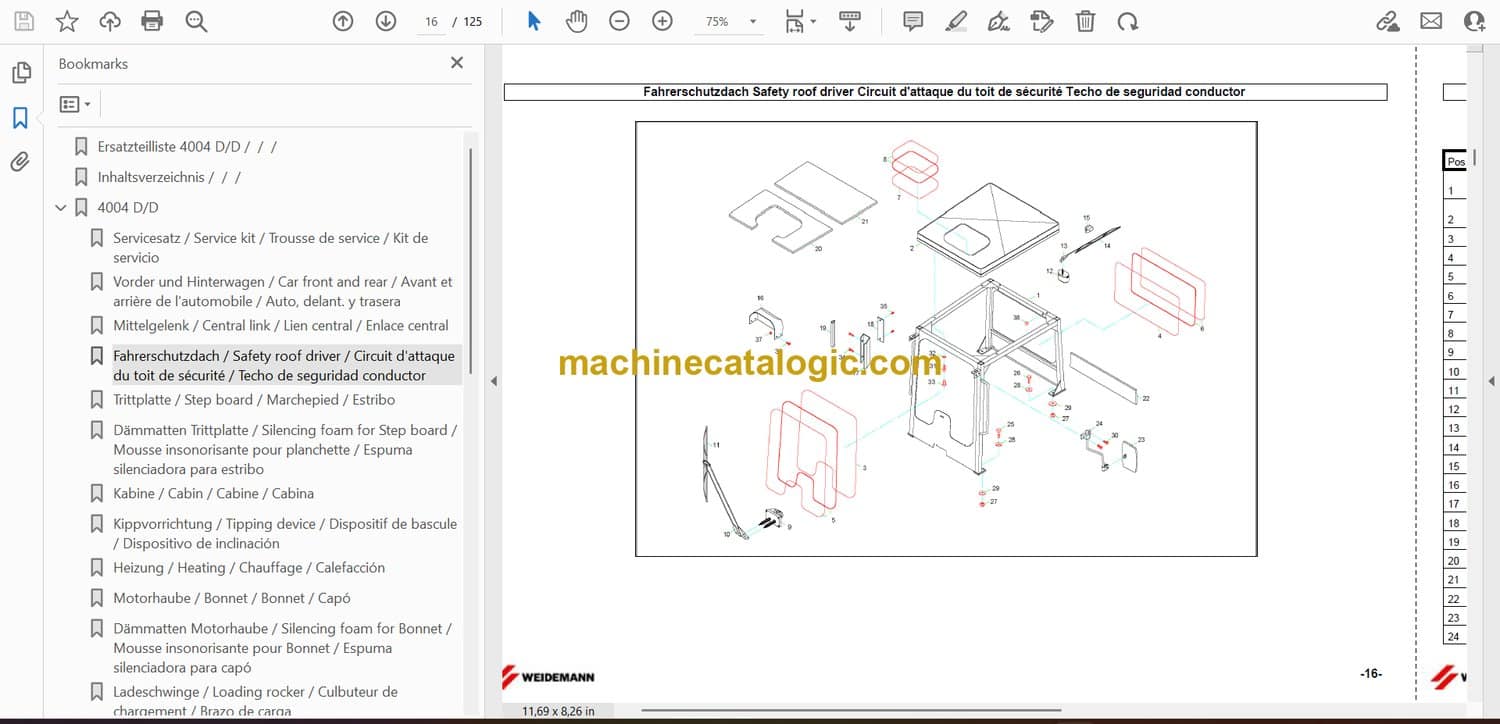The height and width of the screenshot is (724, 1500).
Task: Open the Trittplatte / Step board bookmark
Action: coord(254,400)
